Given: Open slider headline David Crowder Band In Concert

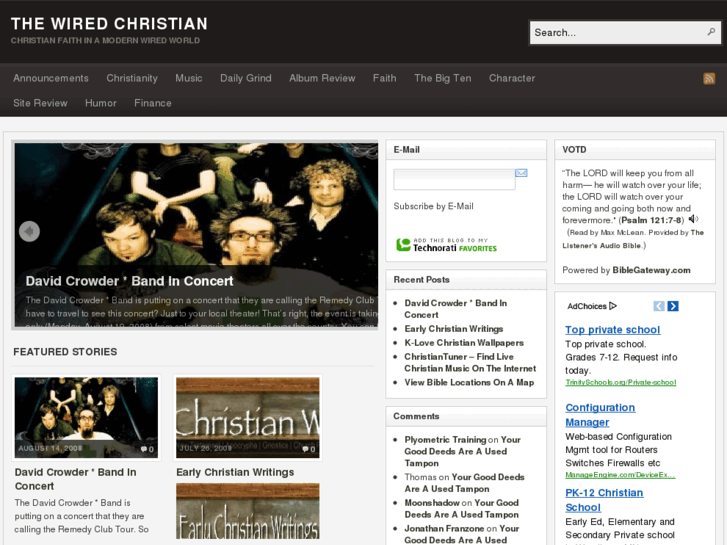Looking at the screenshot, I should 129,281.
